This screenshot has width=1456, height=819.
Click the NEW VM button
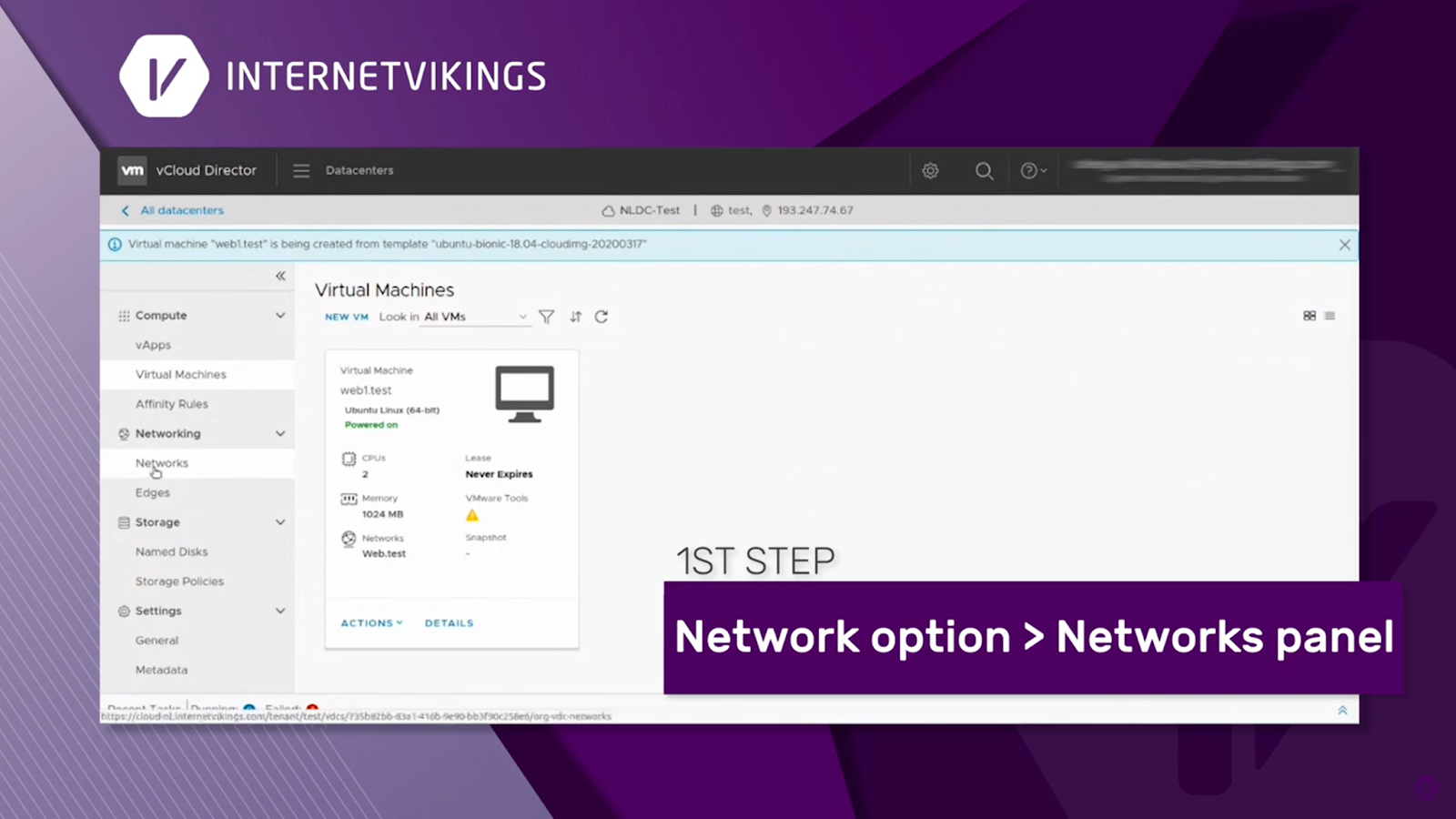tap(347, 317)
